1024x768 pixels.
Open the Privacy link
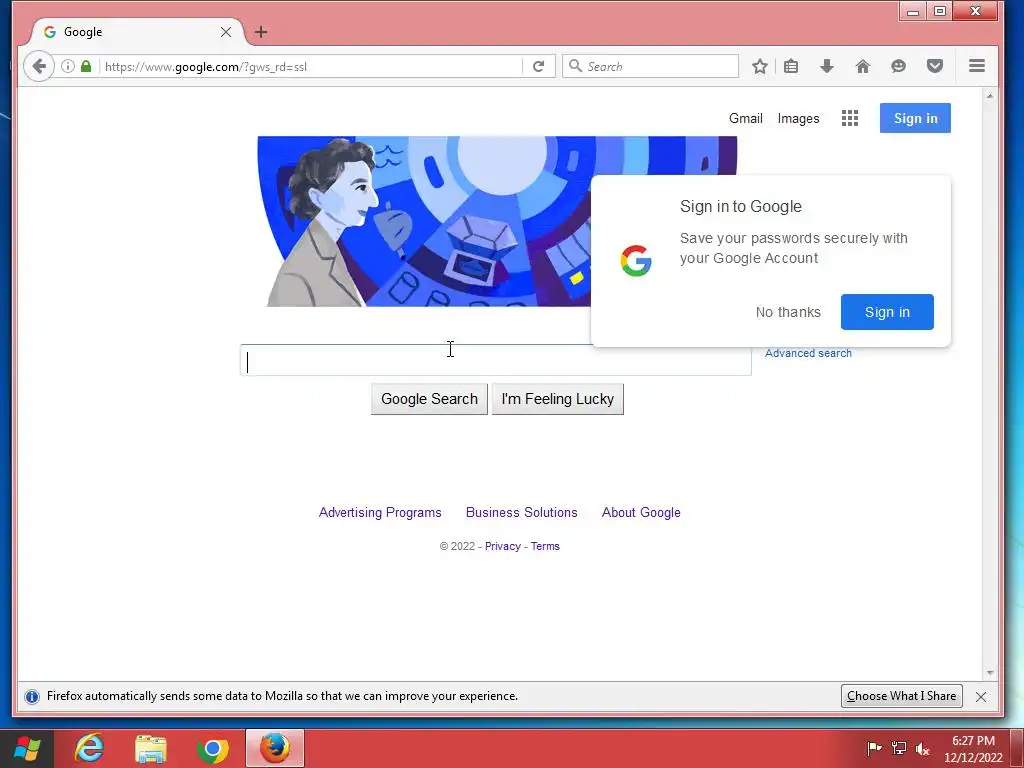pos(502,547)
